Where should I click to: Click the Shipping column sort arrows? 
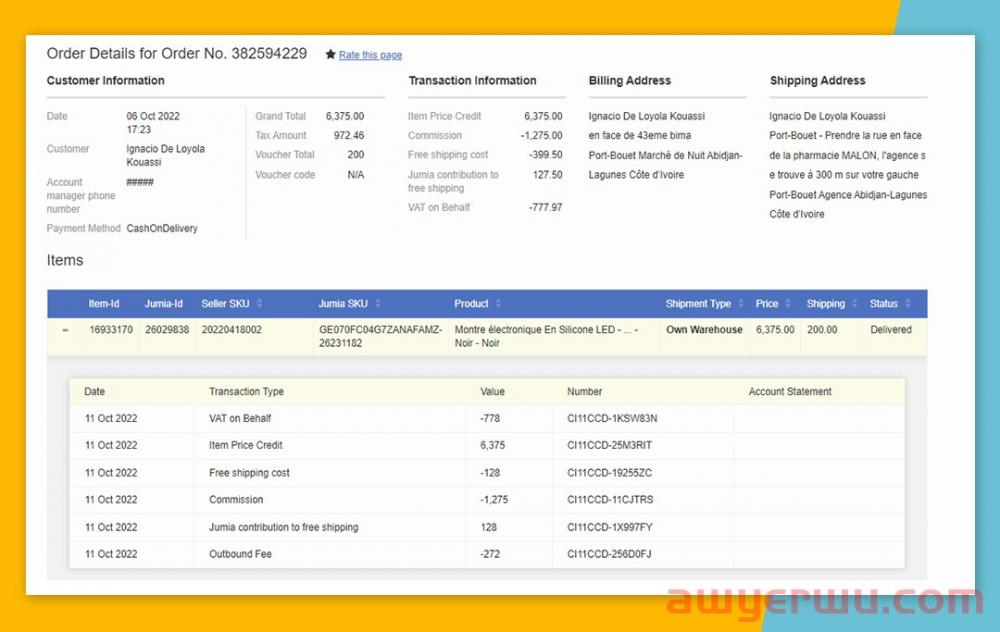point(855,304)
